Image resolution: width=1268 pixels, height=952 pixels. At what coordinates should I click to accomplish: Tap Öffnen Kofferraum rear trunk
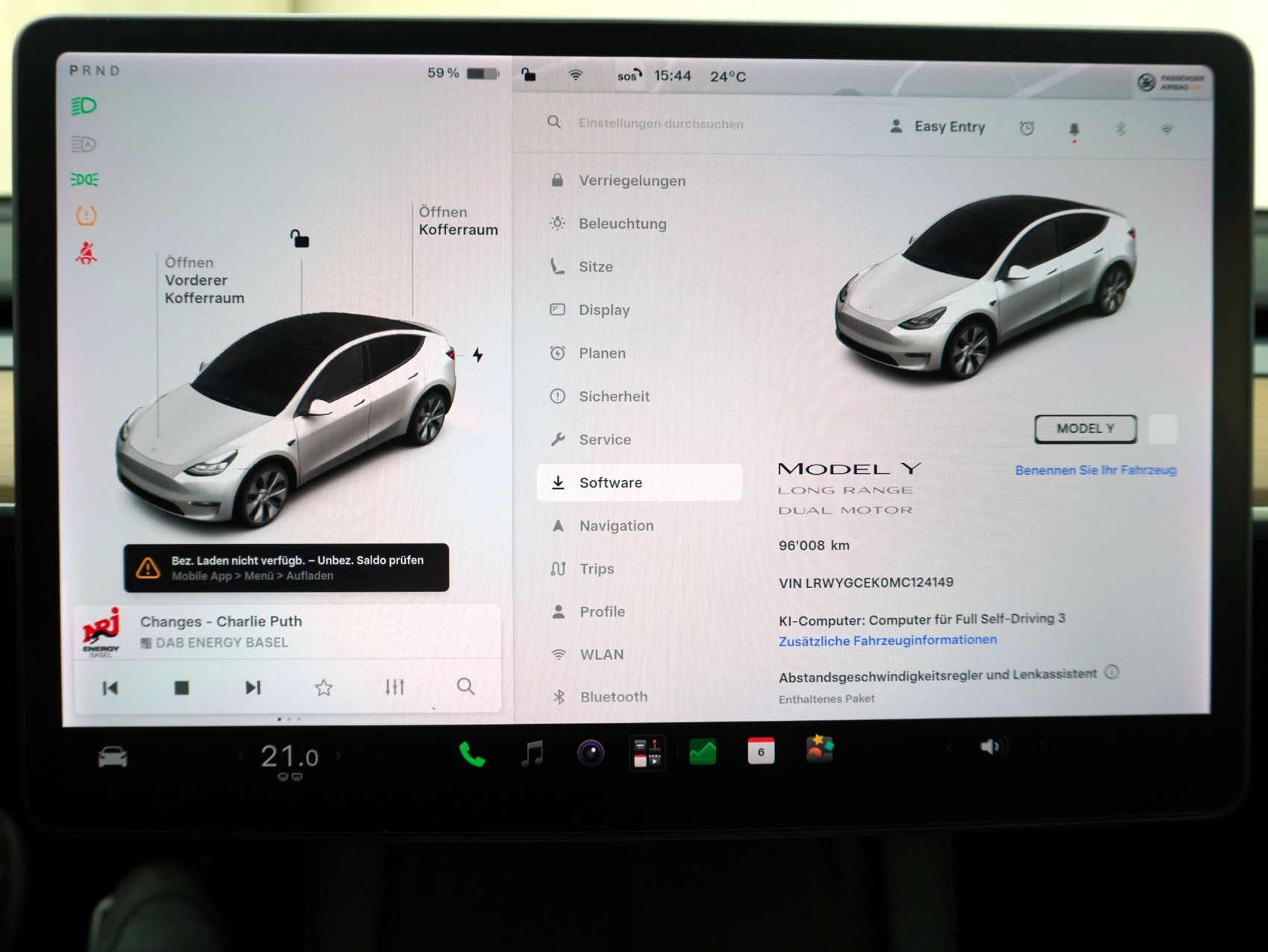(x=458, y=221)
